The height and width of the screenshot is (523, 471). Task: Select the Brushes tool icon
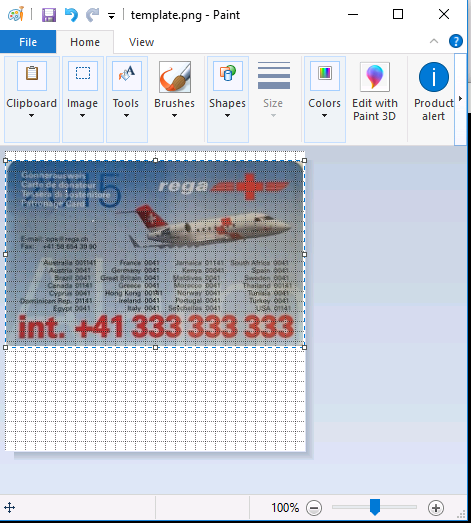point(175,77)
